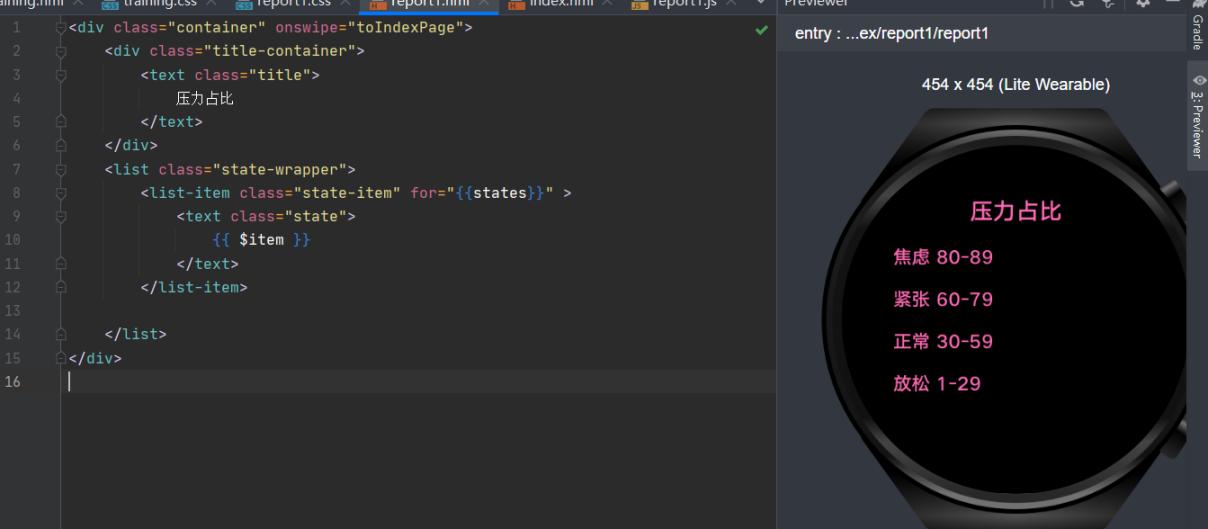Open the Gradle side tool window

1197,30
